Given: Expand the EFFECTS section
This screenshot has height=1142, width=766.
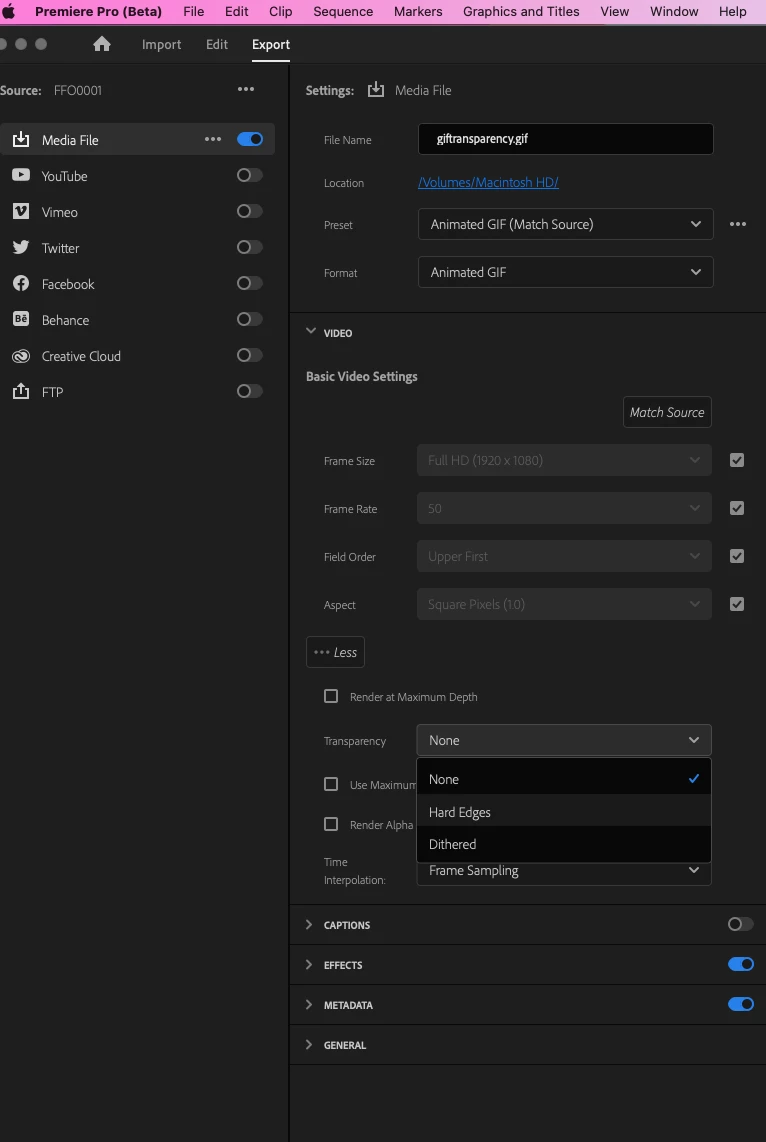Looking at the screenshot, I should 309,964.
